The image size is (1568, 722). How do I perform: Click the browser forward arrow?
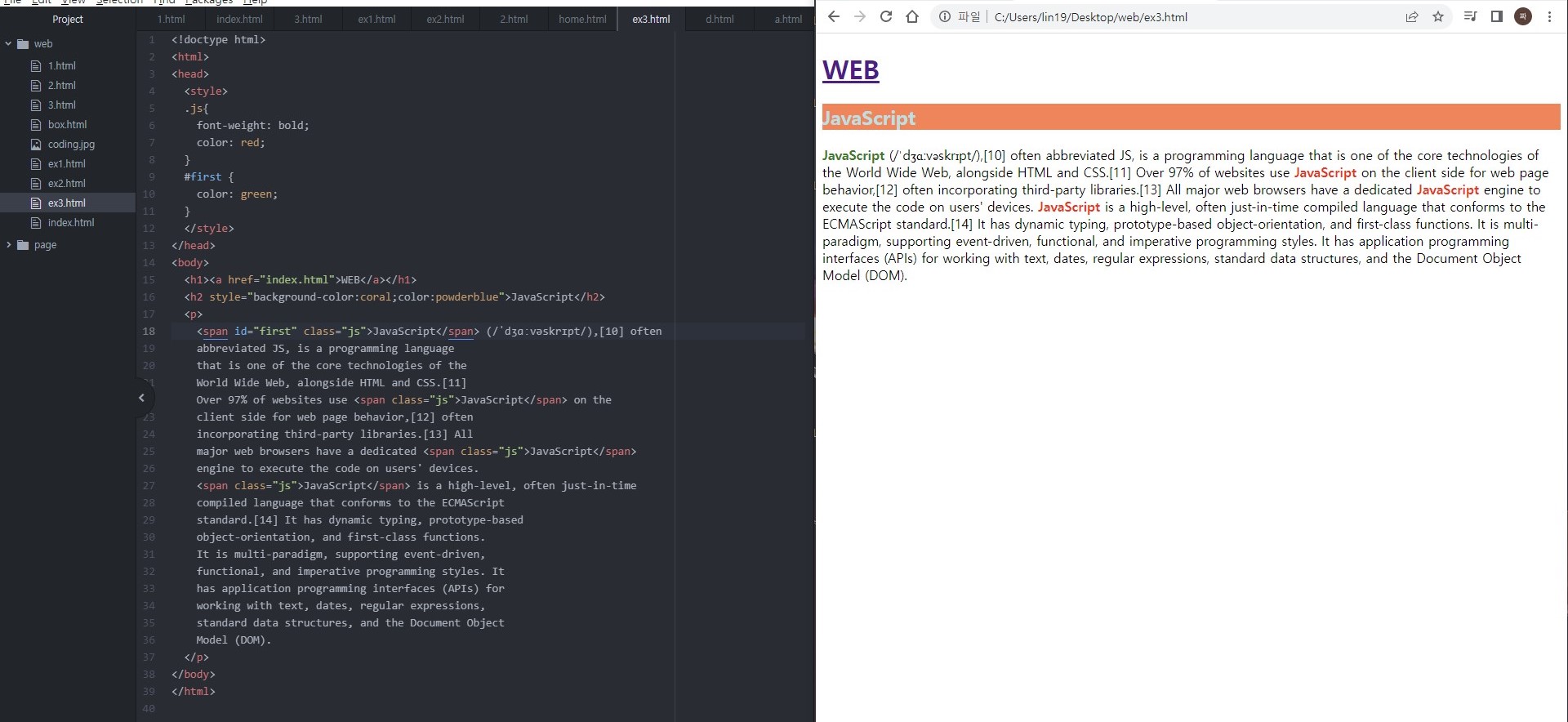click(x=859, y=16)
